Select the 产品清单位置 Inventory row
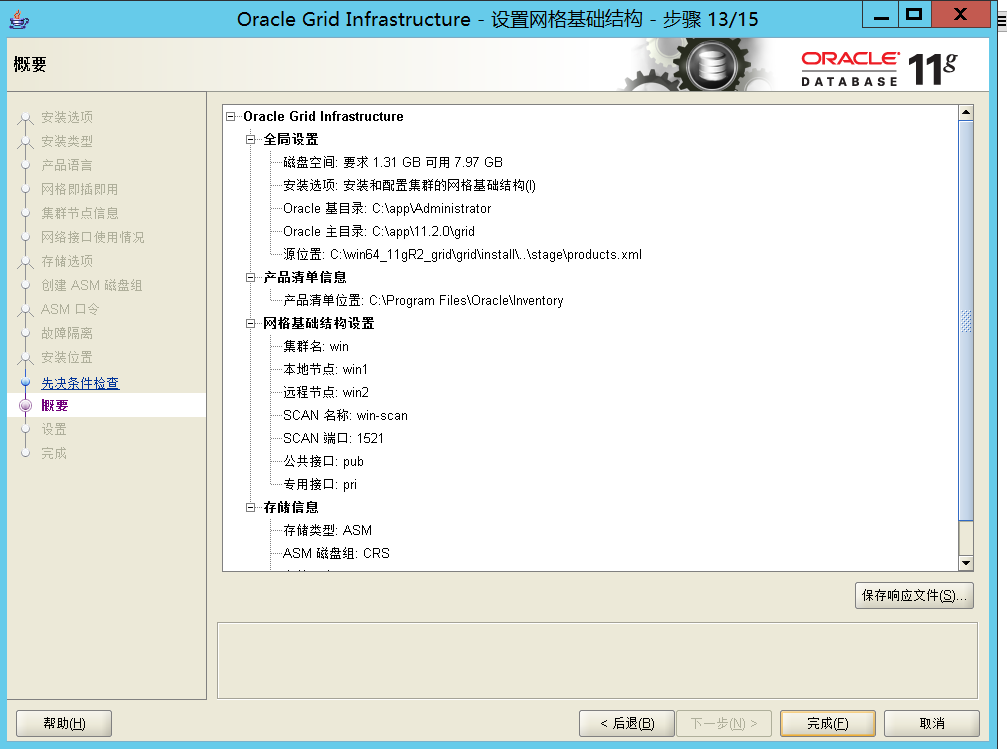 423,301
